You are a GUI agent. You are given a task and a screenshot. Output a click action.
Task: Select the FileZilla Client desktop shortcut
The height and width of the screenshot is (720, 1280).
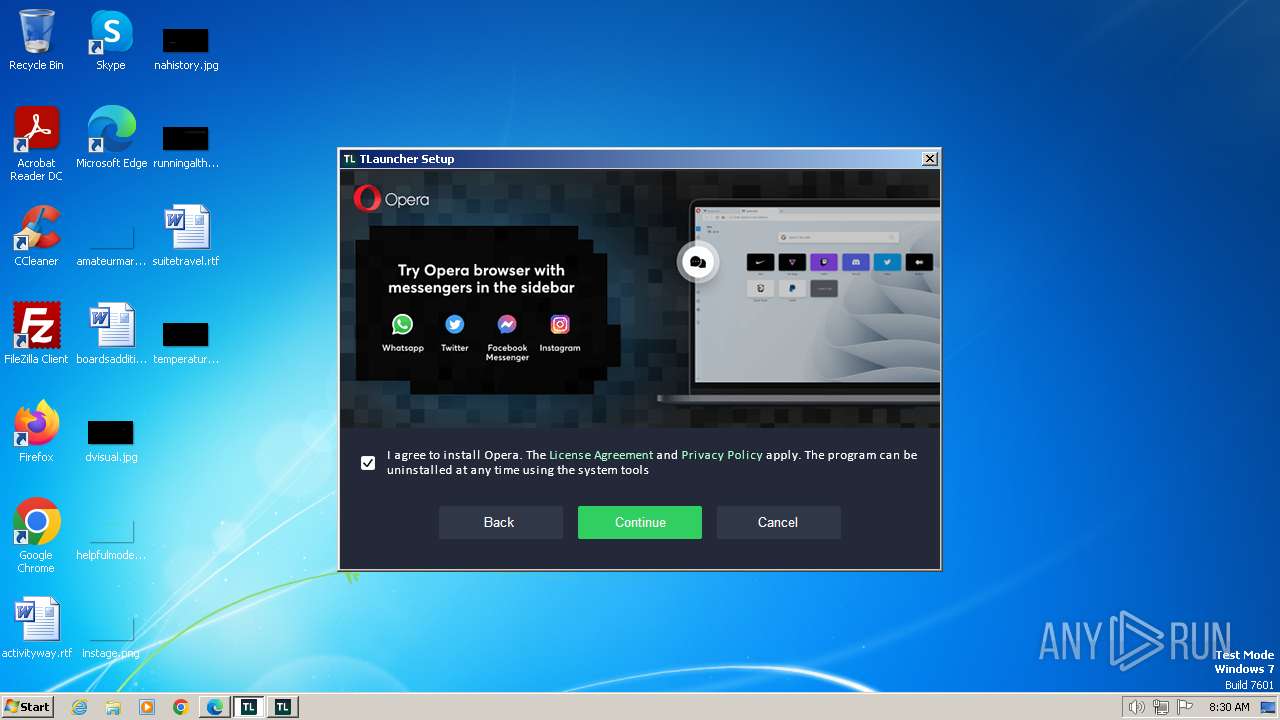[36, 333]
